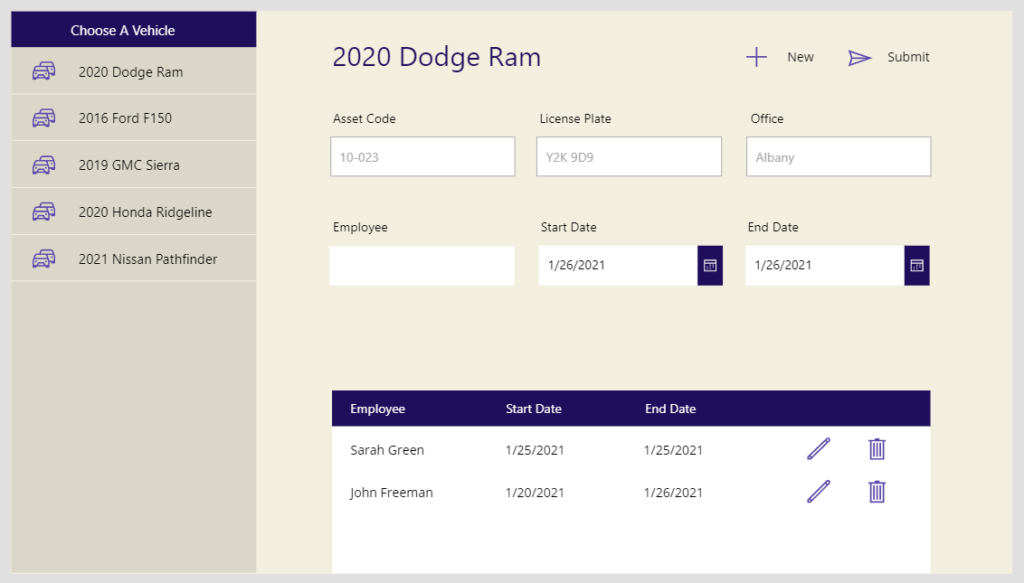
Task: Edit John Freeman's booking using the pencil icon
Action: pos(818,492)
